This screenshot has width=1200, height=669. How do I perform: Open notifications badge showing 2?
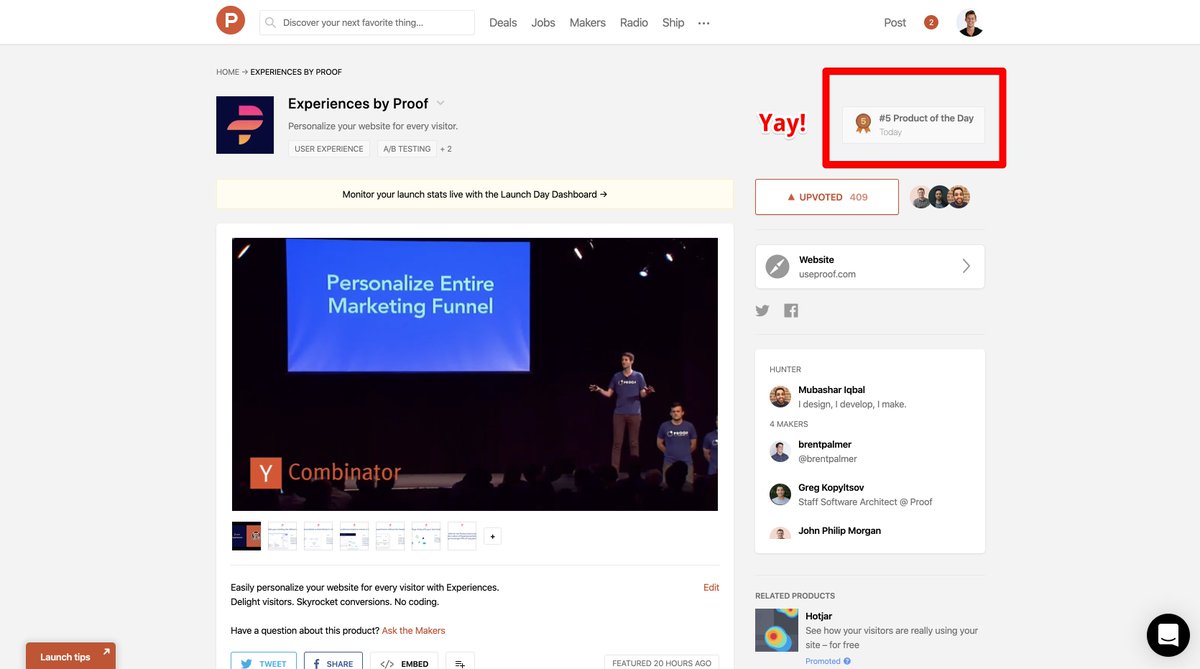point(931,22)
